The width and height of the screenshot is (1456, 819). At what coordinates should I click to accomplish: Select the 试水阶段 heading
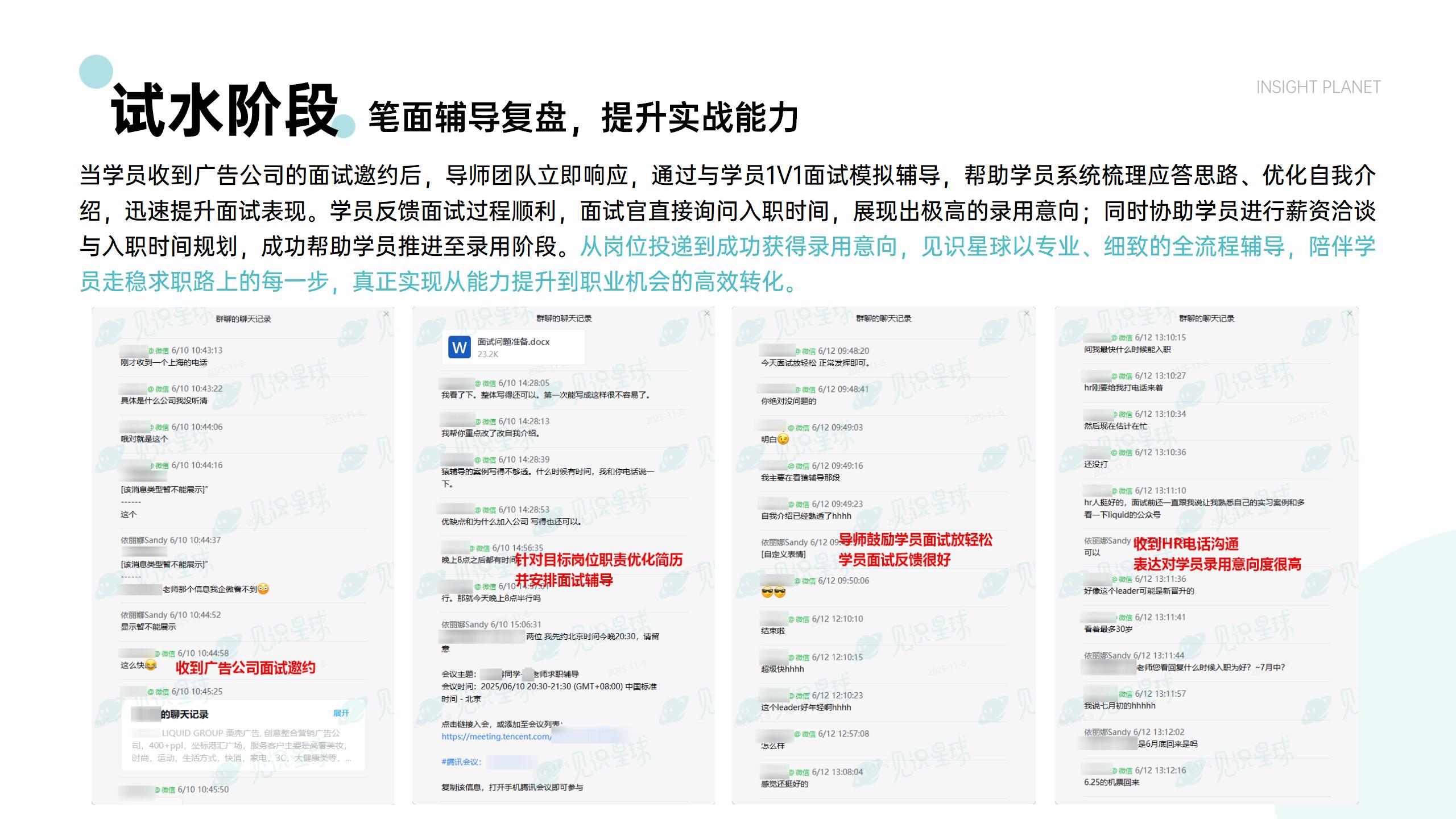pyautogui.click(x=226, y=110)
